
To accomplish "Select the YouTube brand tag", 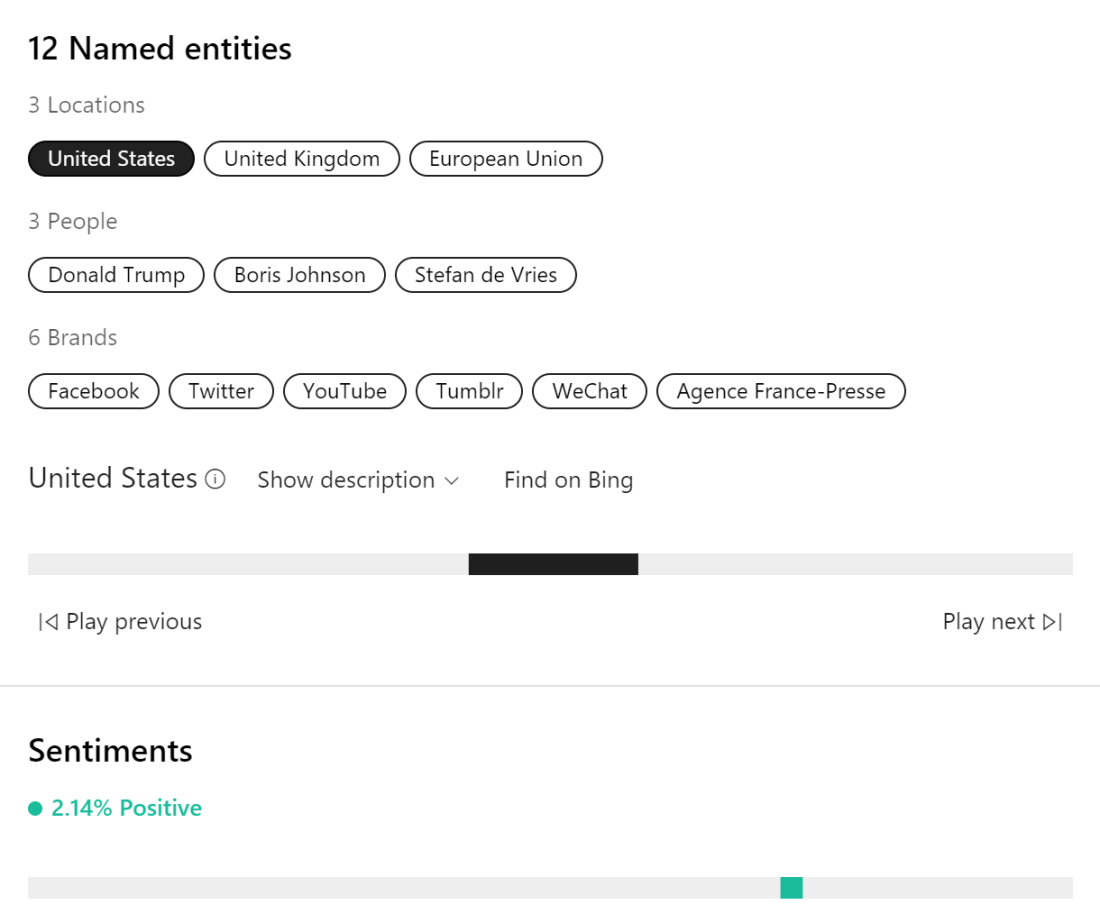I will [345, 391].
